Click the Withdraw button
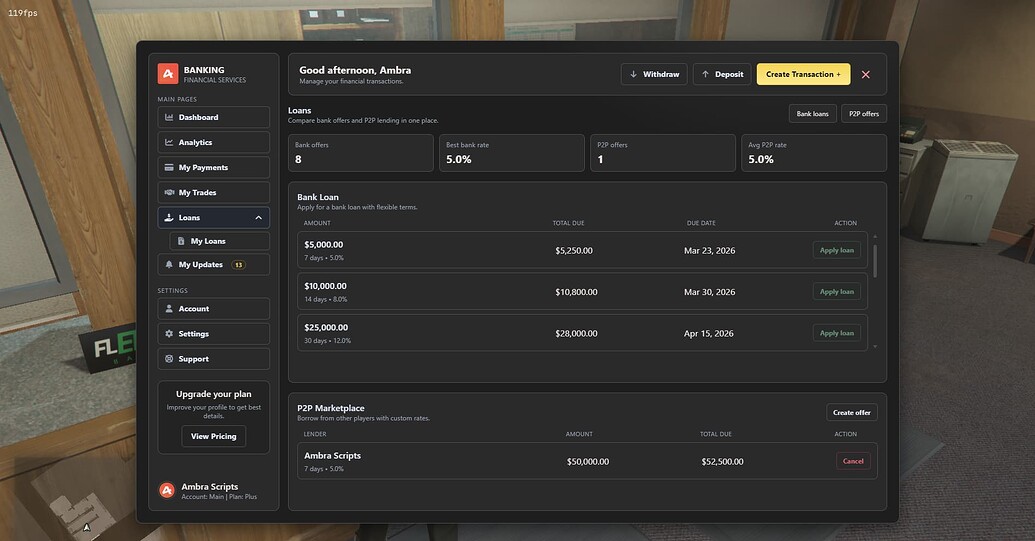 pos(654,75)
